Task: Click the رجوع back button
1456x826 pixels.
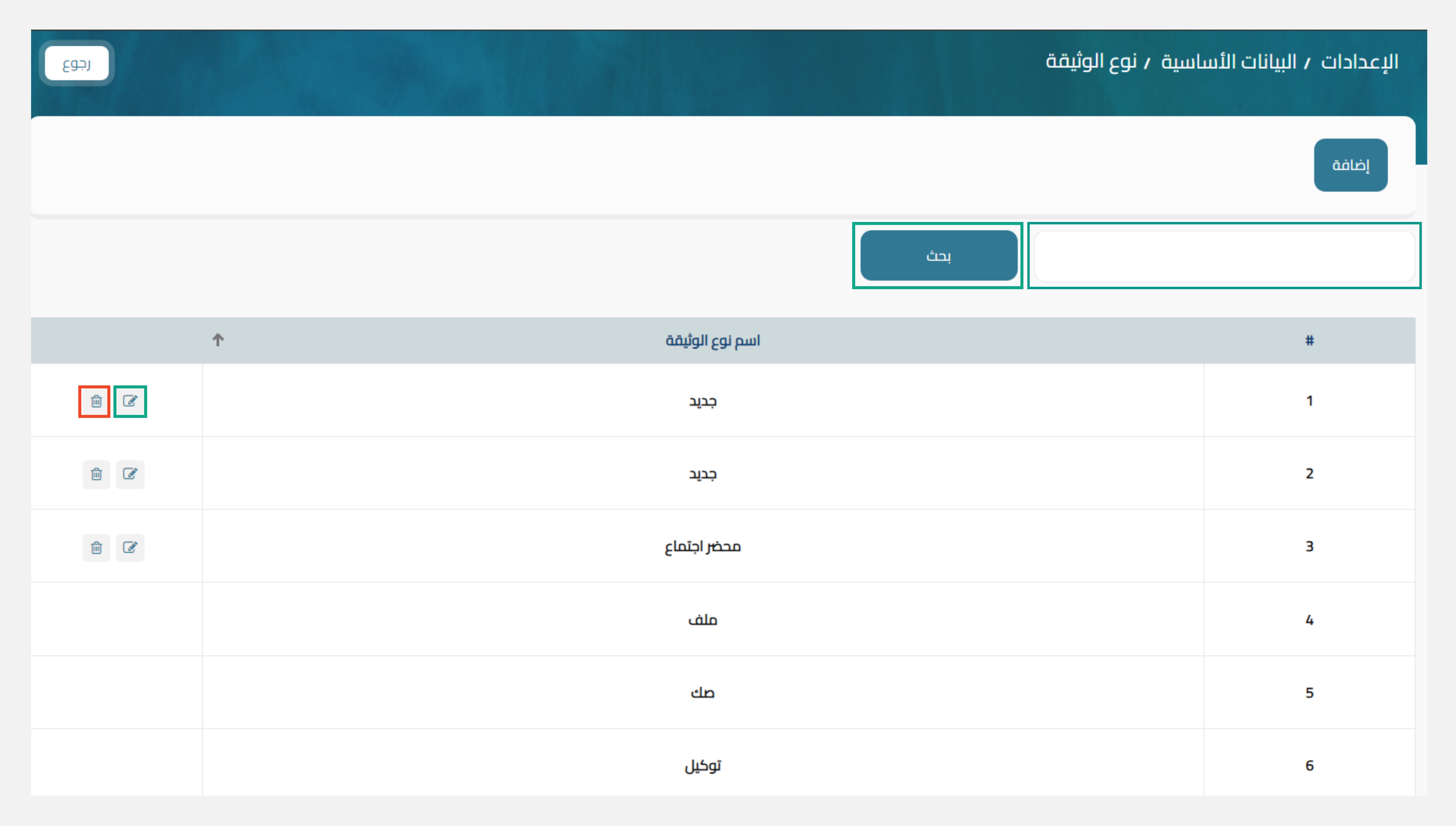Action: point(76,63)
